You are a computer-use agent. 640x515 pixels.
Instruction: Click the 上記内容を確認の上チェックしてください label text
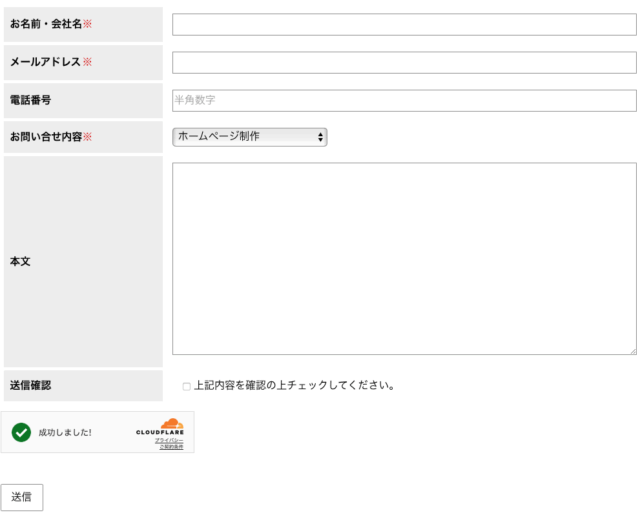(x=294, y=385)
